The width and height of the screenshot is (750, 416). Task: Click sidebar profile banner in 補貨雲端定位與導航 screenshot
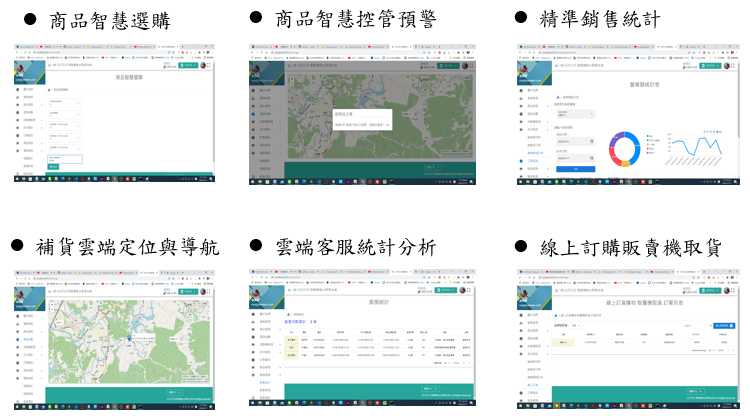[x=30, y=297]
